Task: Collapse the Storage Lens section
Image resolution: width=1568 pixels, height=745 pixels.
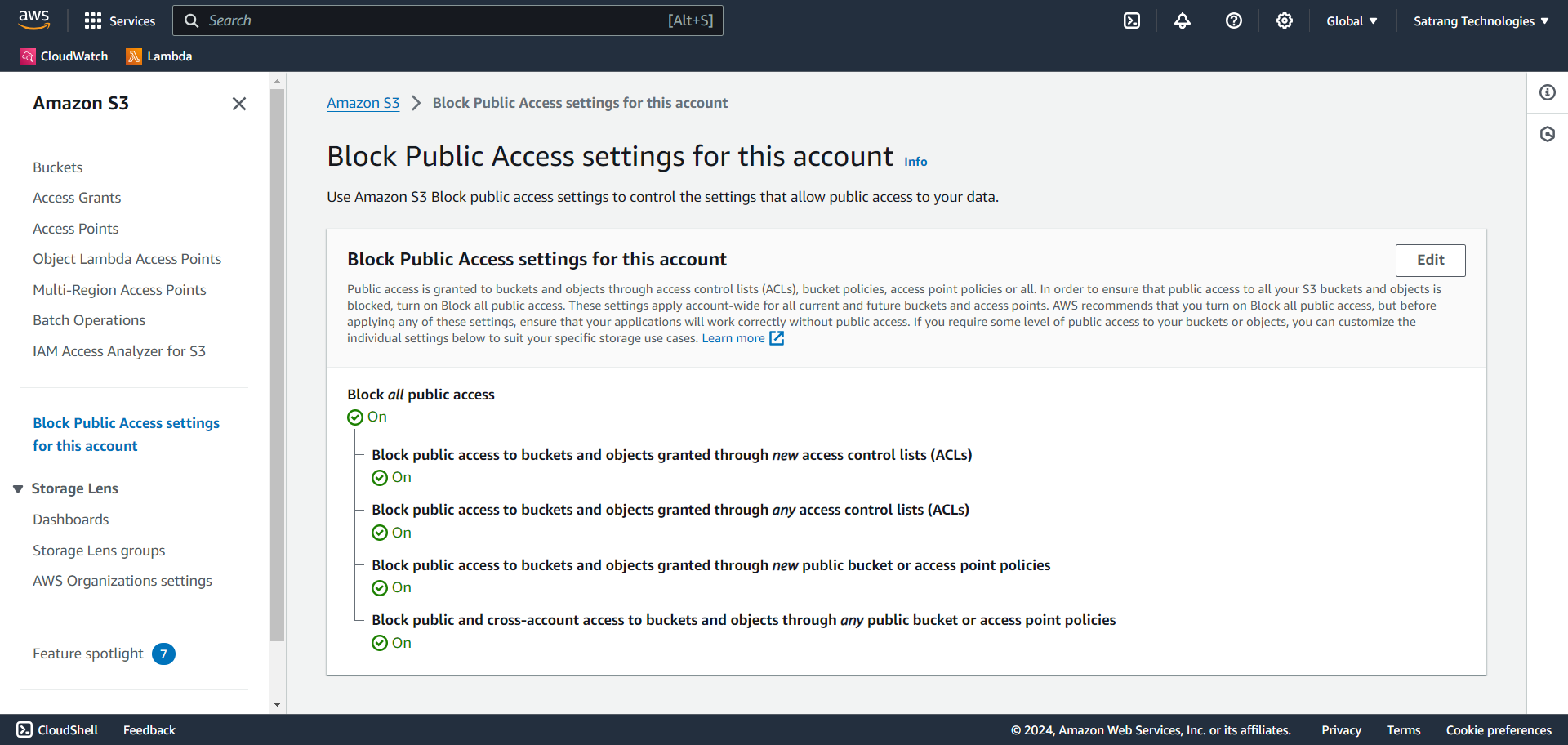Action: [x=18, y=488]
